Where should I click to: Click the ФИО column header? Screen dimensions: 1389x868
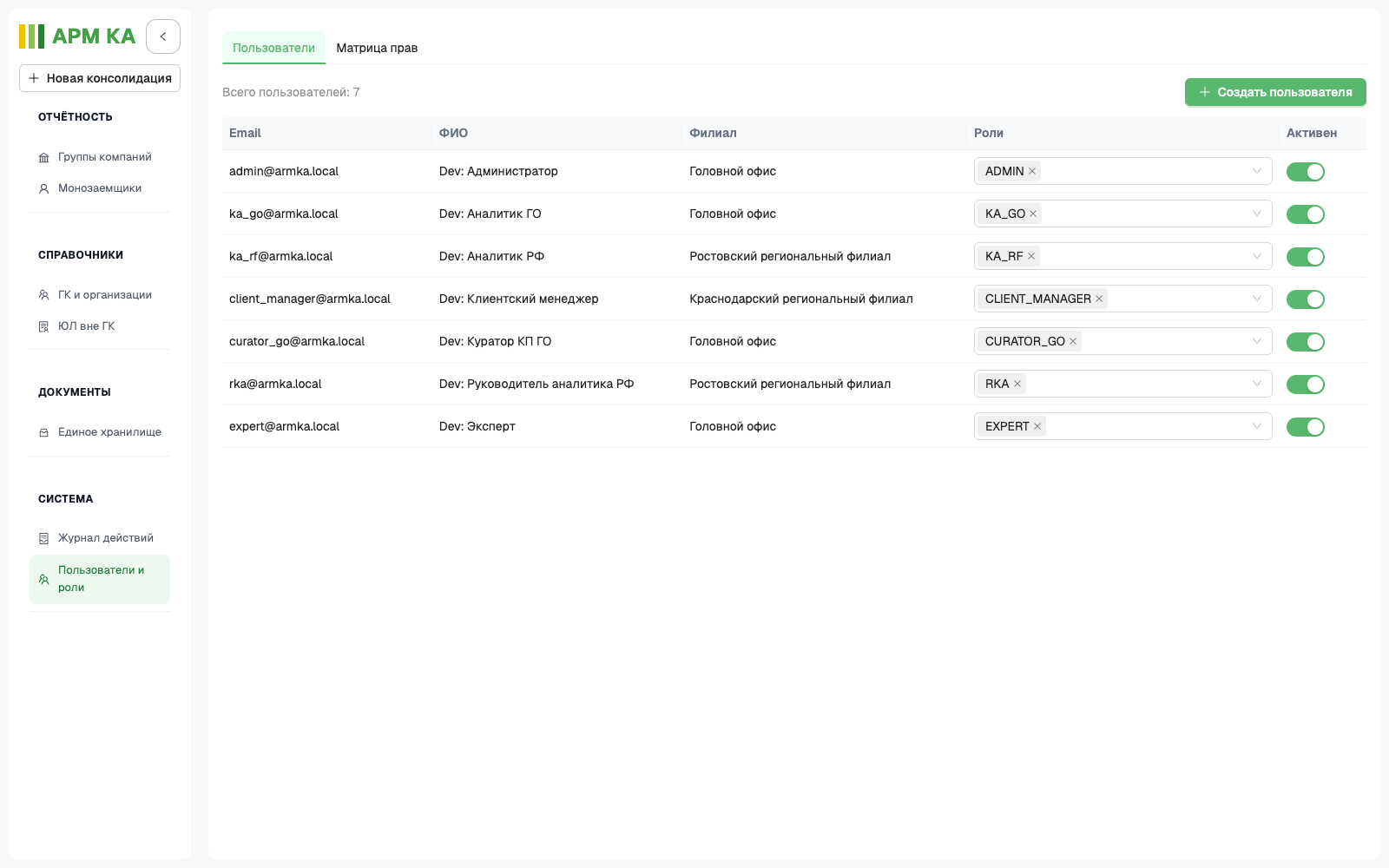453,133
